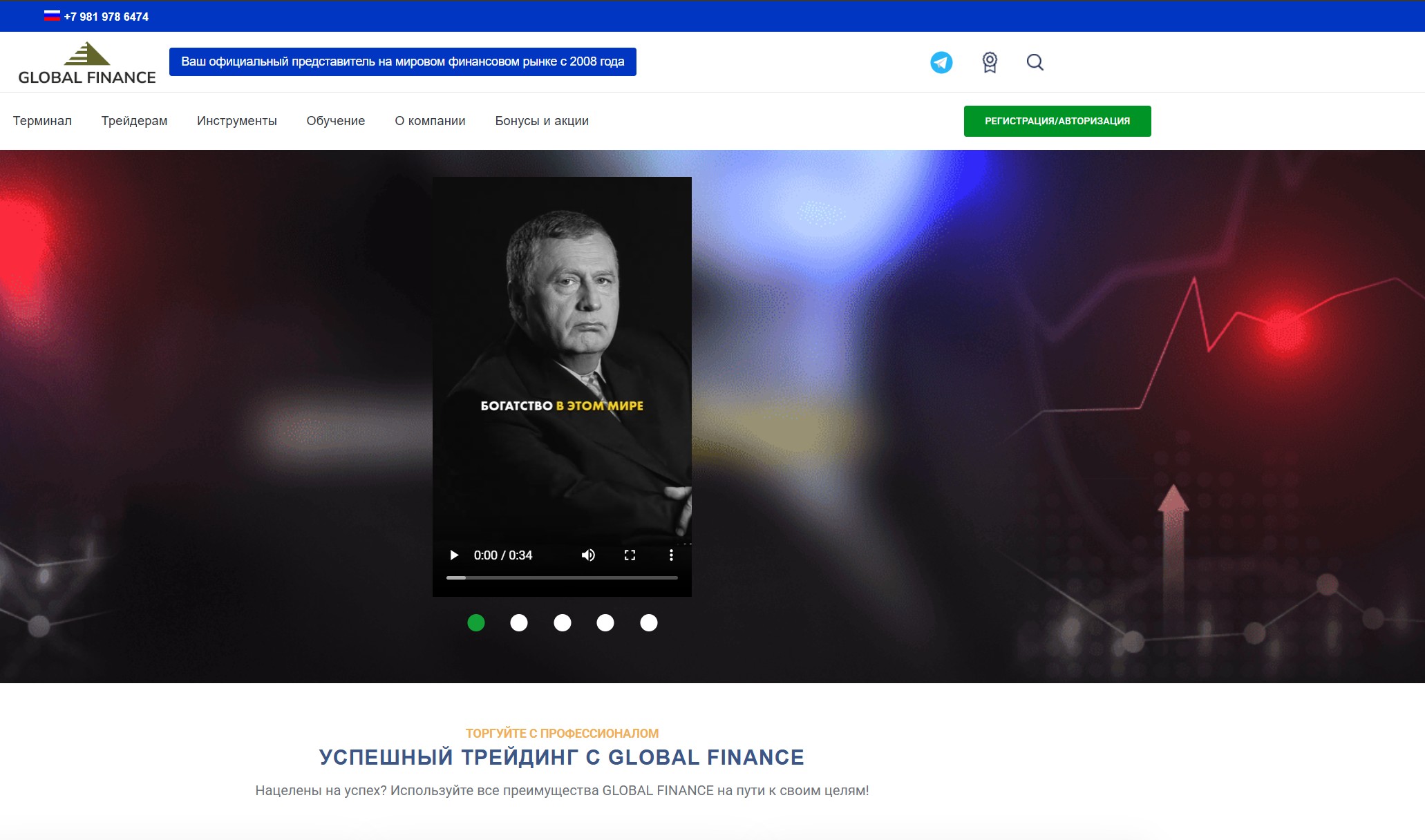Image resolution: width=1425 pixels, height=840 pixels.
Task: Open the Telegram channel icon
Action: [941, 62]
